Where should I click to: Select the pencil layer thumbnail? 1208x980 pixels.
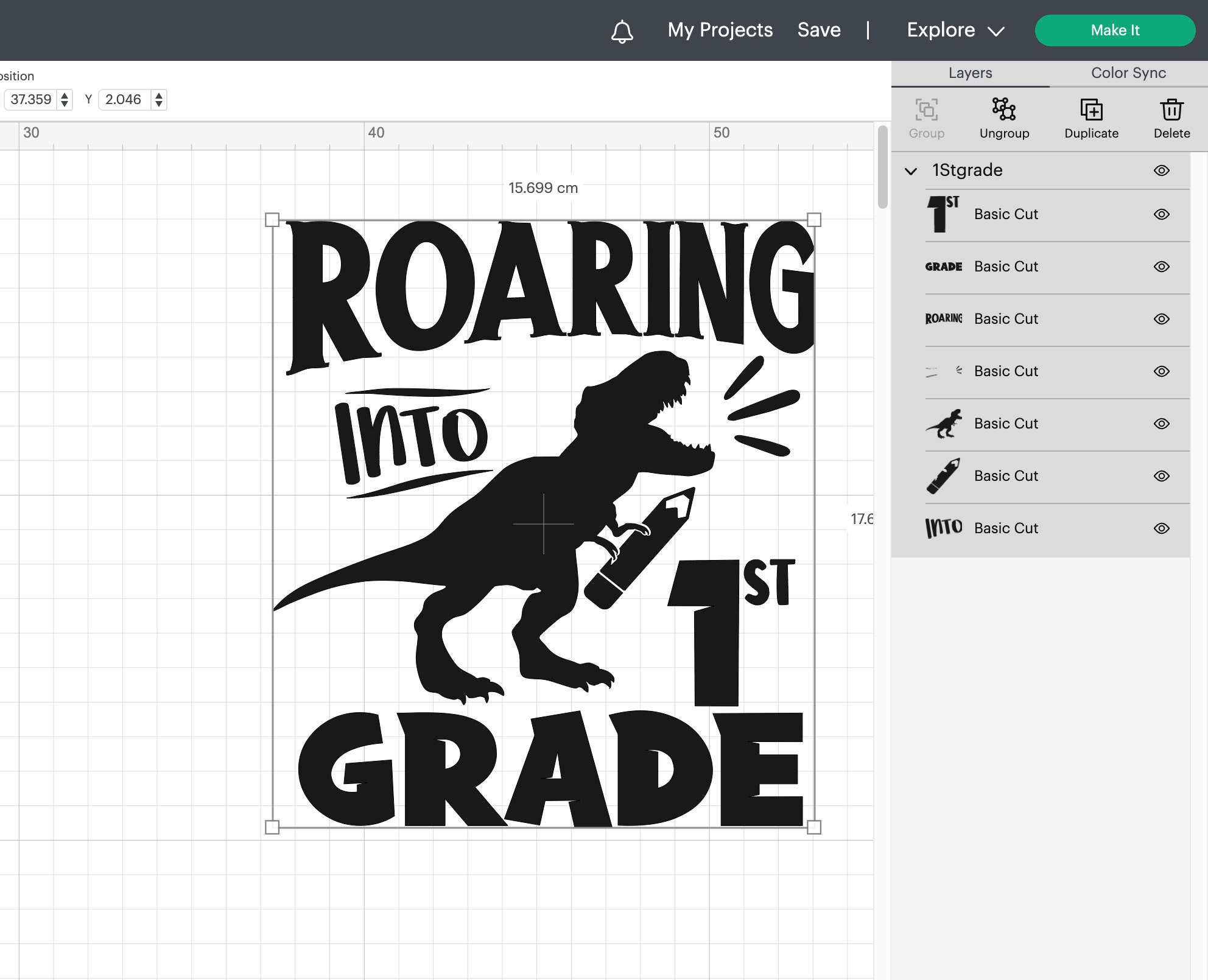(x=944, y=475)
